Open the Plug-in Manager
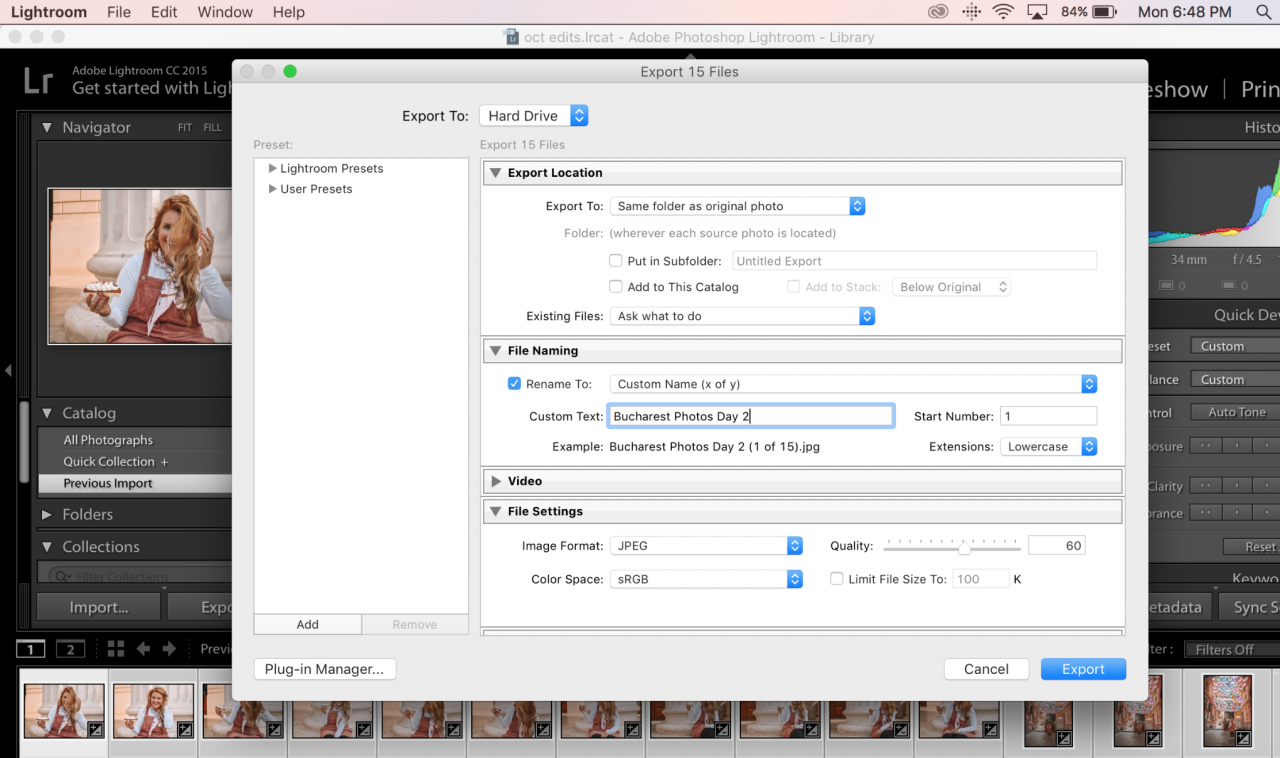The height and width of the screenshot is (758, 1280). click(x=324, y=669)
